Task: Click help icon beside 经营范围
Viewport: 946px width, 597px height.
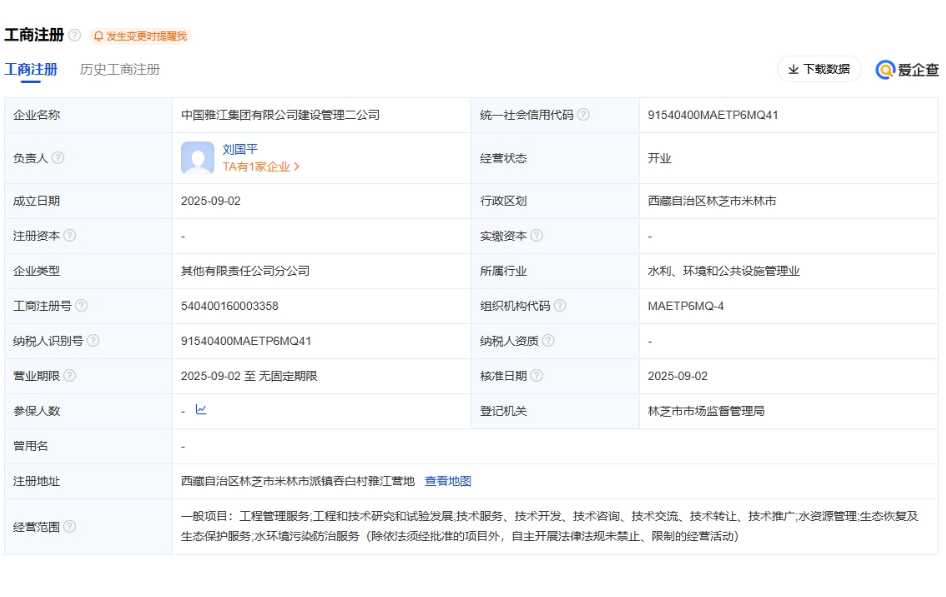Action: pyautogui.click(x=70, y=527)
